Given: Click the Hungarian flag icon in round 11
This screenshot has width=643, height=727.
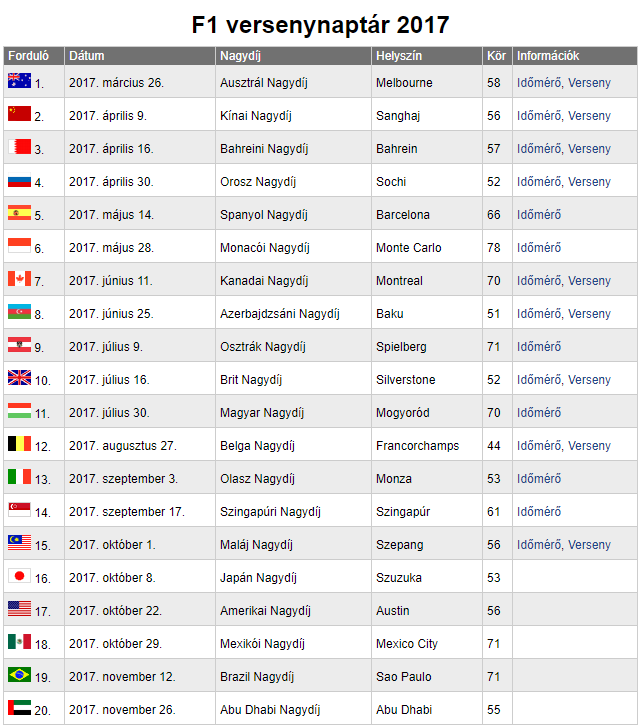Looking at the screenshot, I should coord(19,410).
